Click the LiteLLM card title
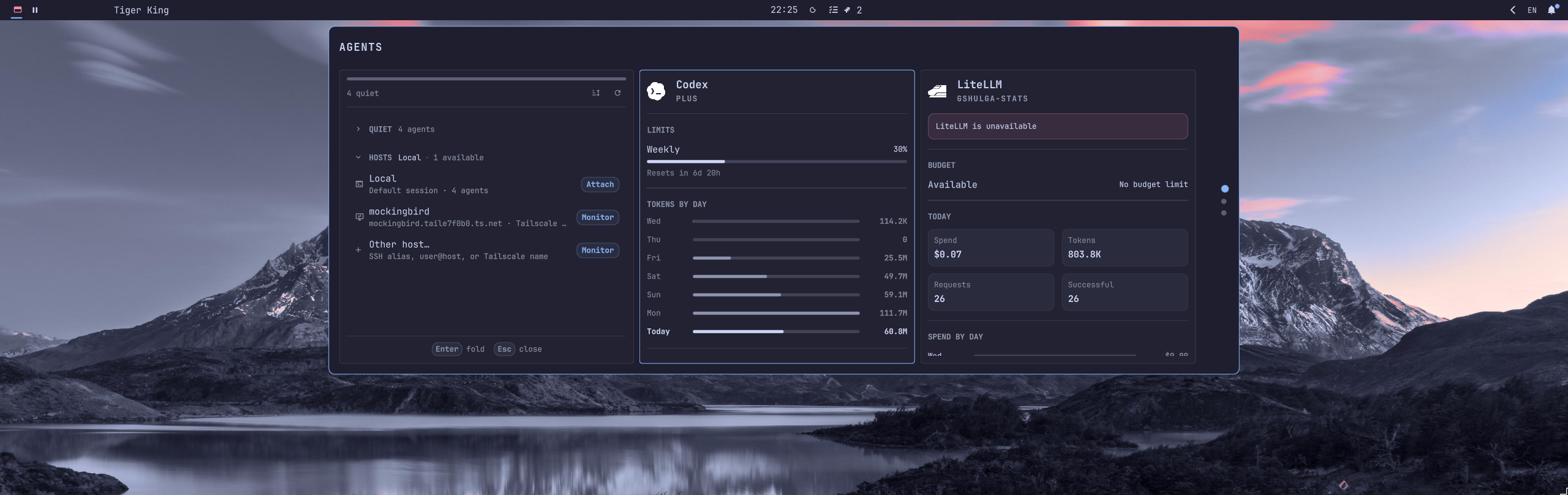 point(979,85)
